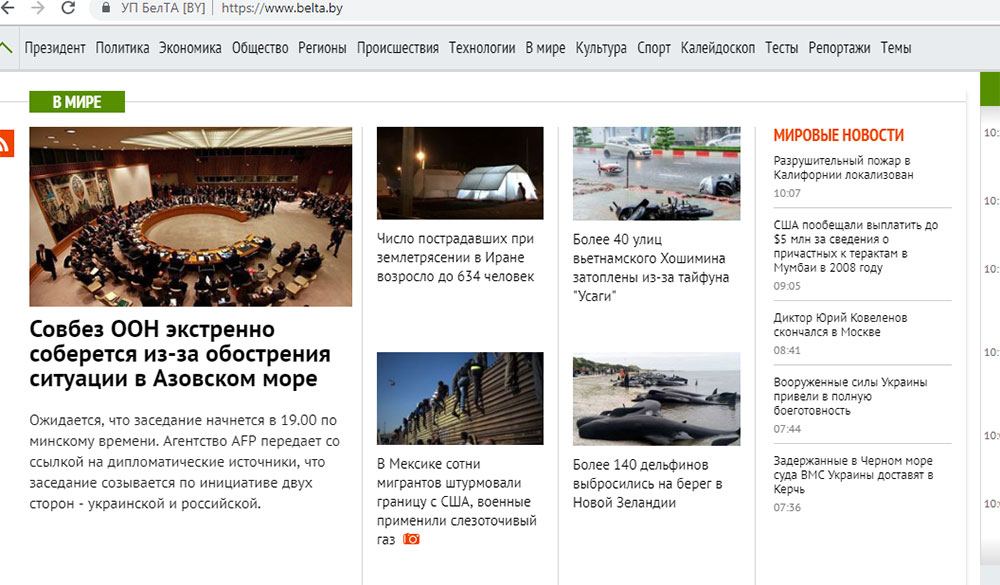Open the Iran earthquake casualties article link

456,257
